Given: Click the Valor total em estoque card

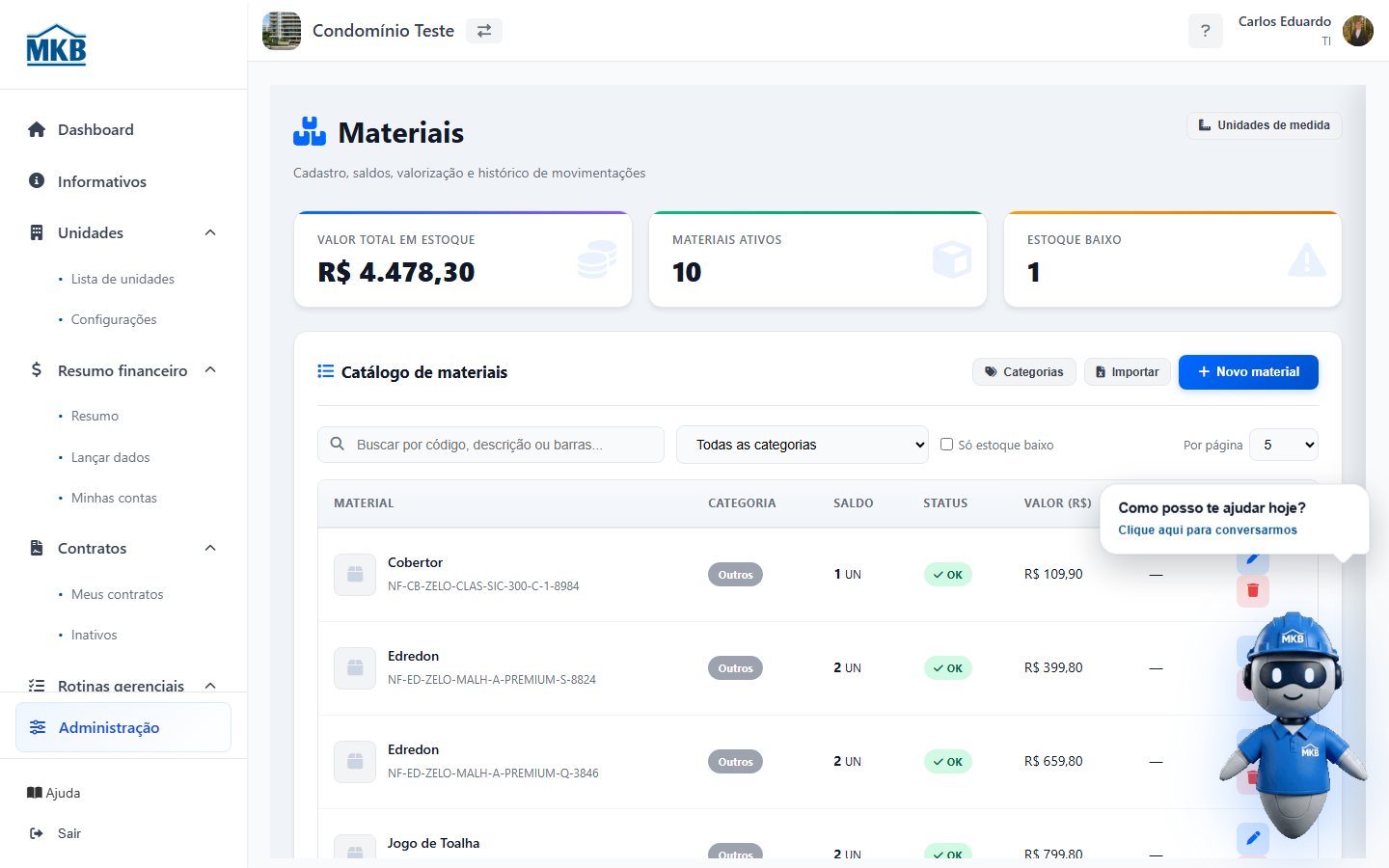Looking at the screenshot, I should pos(463,259).
